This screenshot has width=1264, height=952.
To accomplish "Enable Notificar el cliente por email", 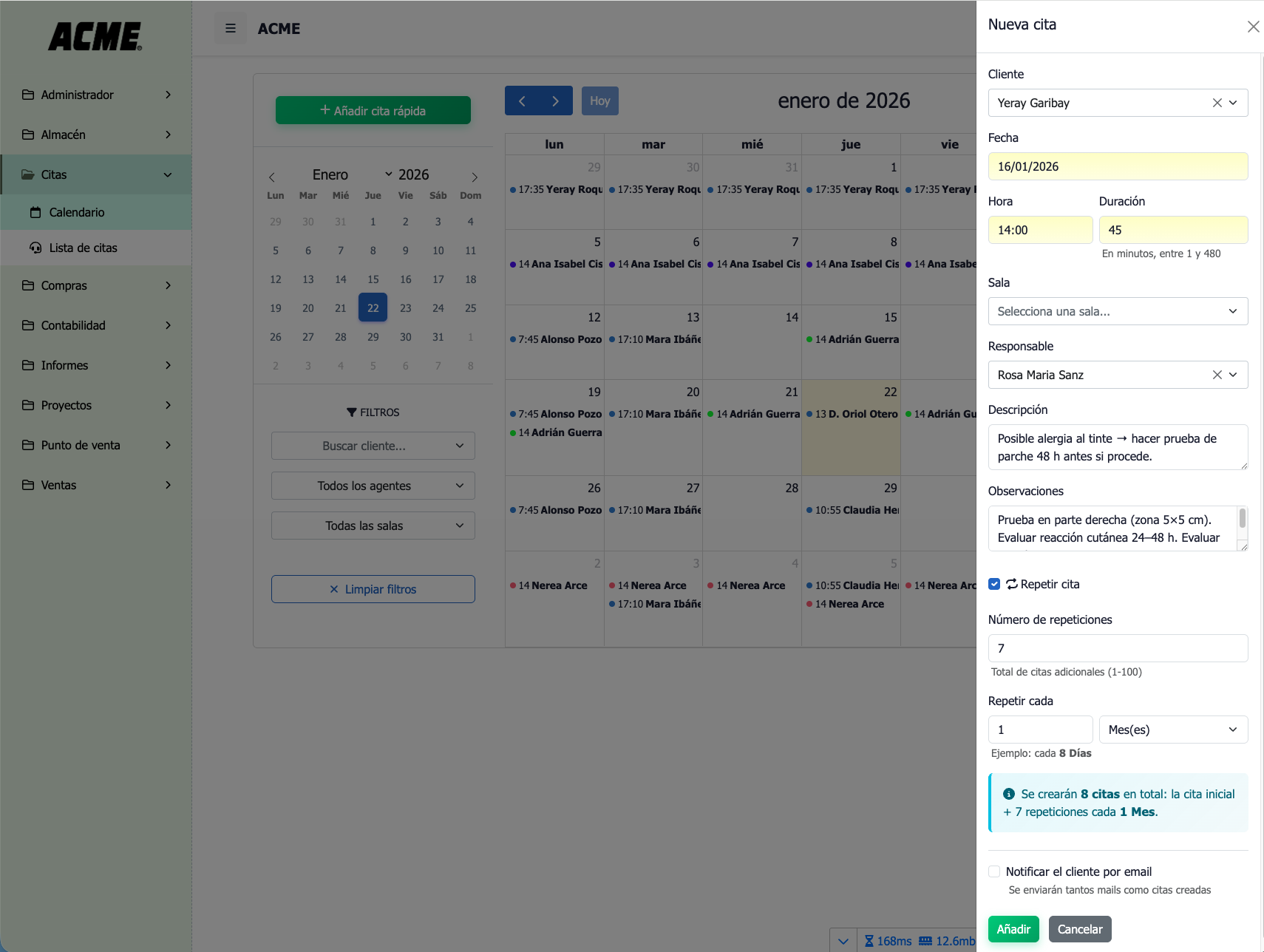I will [994, 871].
